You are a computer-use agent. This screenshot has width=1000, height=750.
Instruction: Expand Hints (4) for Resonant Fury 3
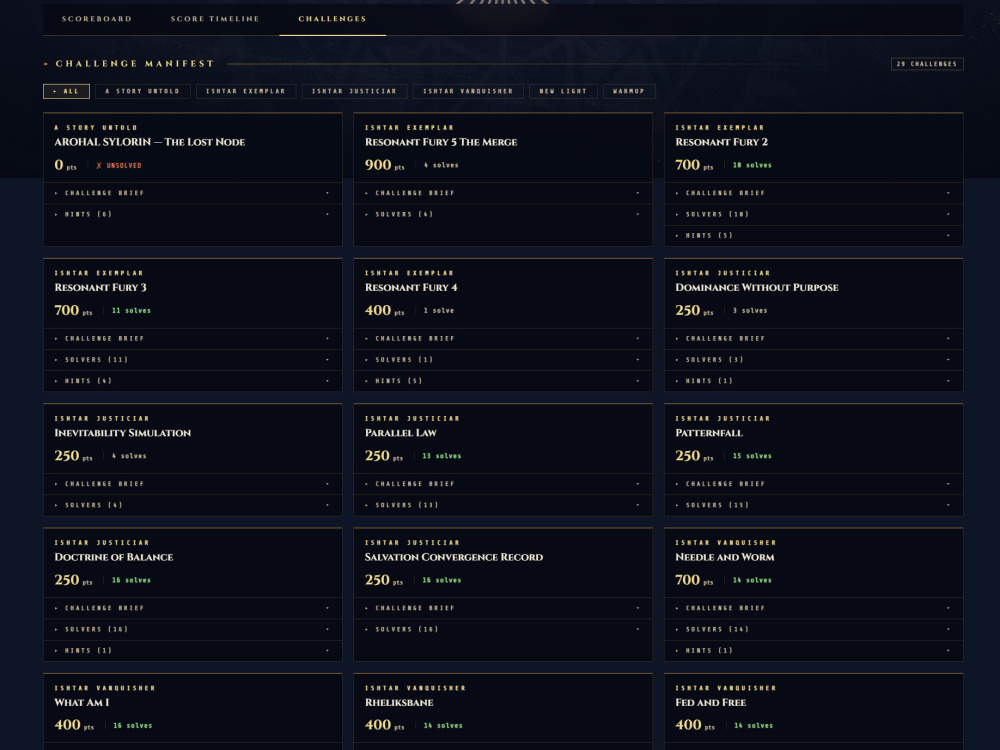pos(193,381)
